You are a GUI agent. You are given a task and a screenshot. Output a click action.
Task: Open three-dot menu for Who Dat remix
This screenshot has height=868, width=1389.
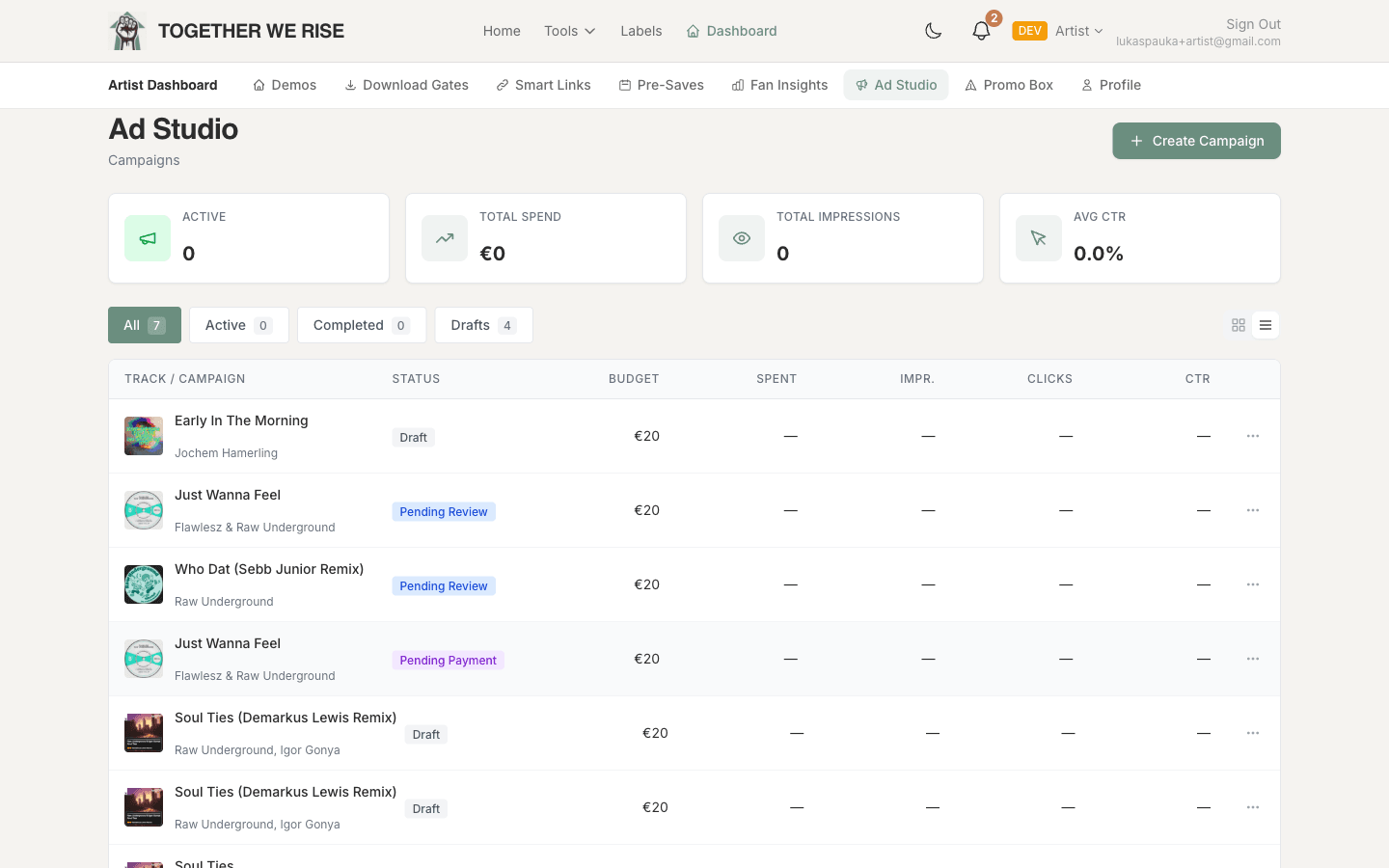pos(1252,584)
